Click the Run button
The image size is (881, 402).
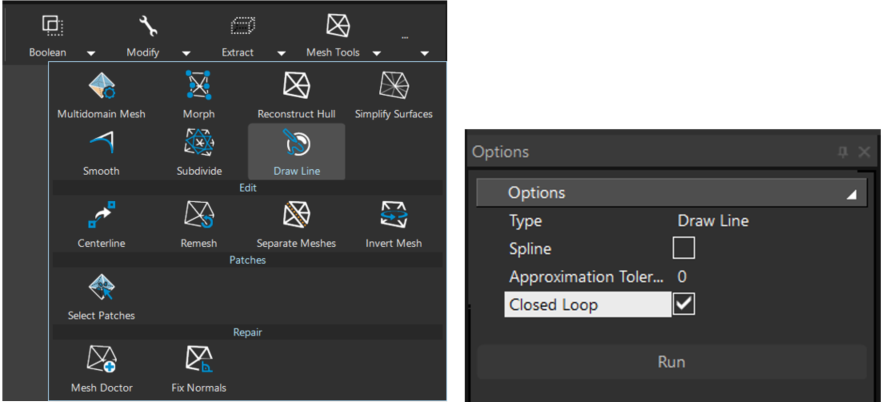[671, 362]
